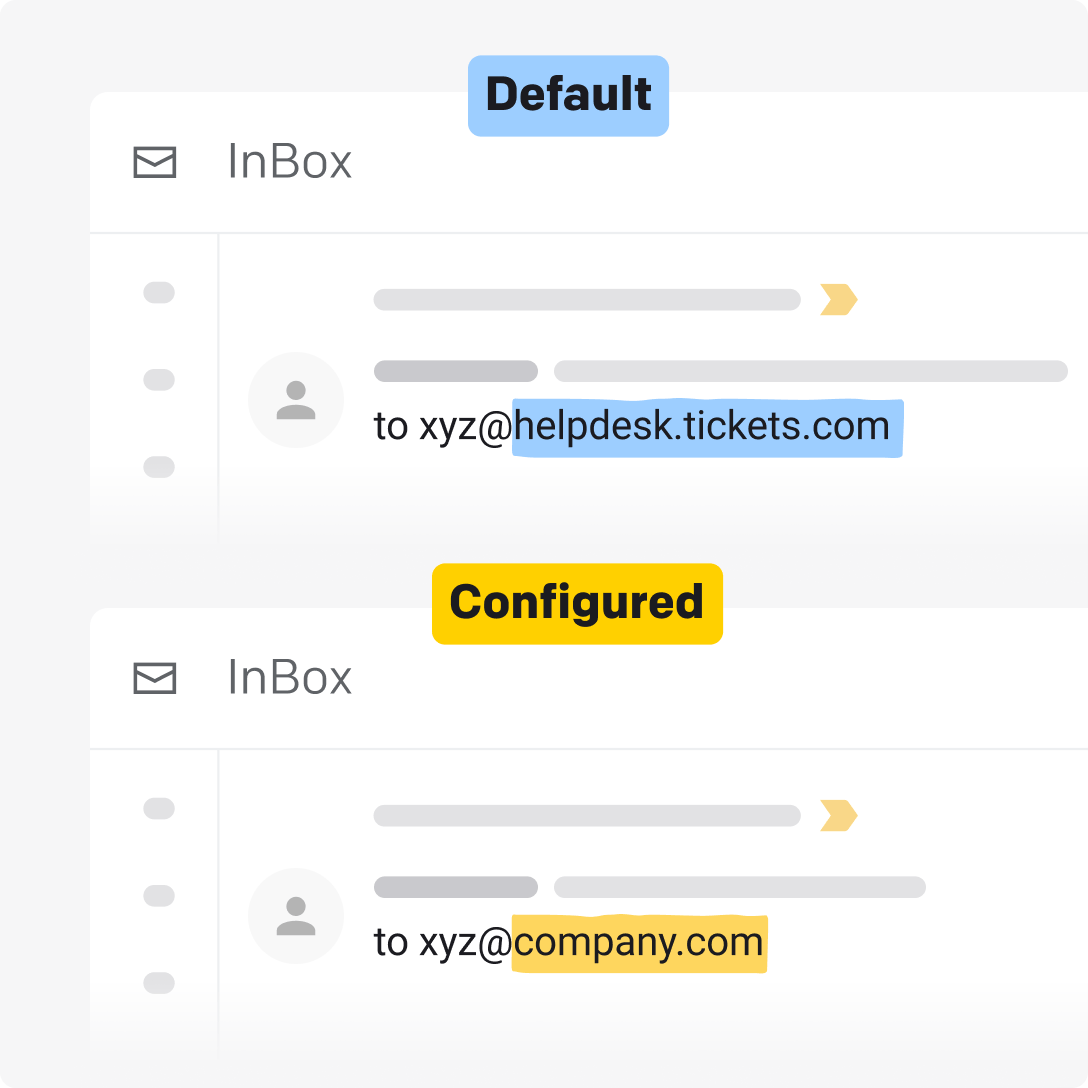Screen dimensions: 1088x1088
Task: Select the middle sidebar dot in the Configured panel
Action: (x=159, y=896)
